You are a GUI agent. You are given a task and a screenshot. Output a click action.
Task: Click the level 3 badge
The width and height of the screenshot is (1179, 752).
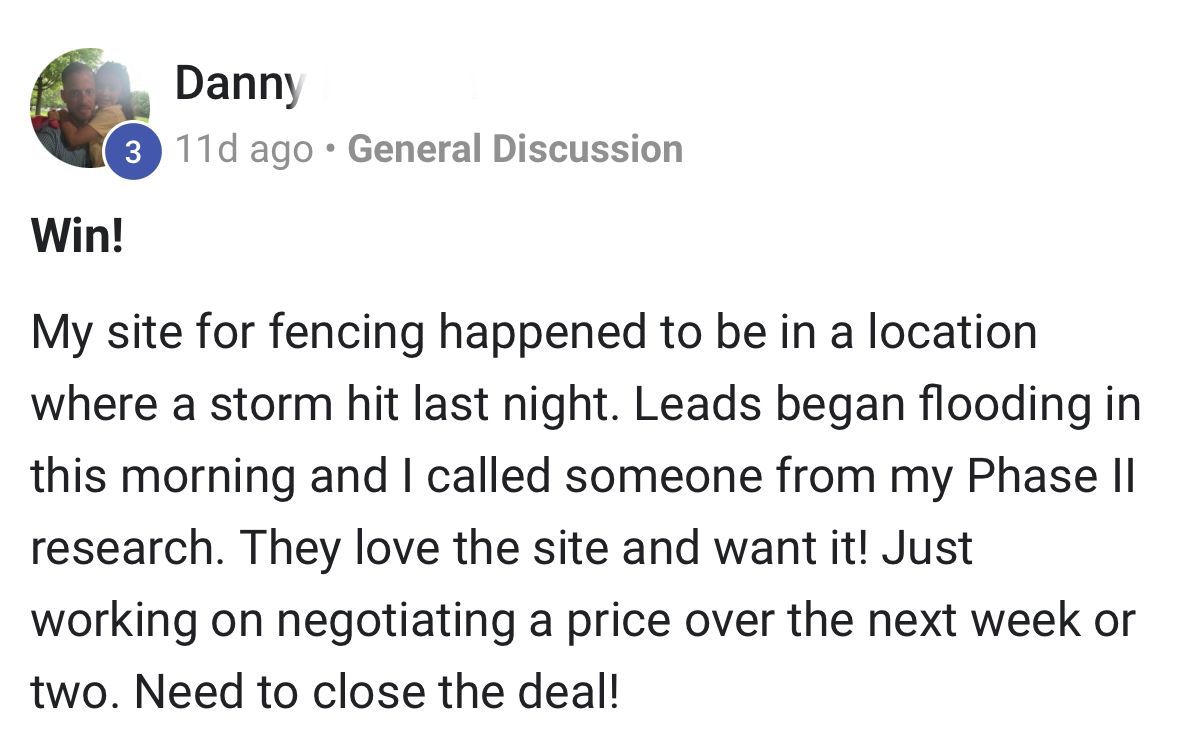tap(133, 154)
